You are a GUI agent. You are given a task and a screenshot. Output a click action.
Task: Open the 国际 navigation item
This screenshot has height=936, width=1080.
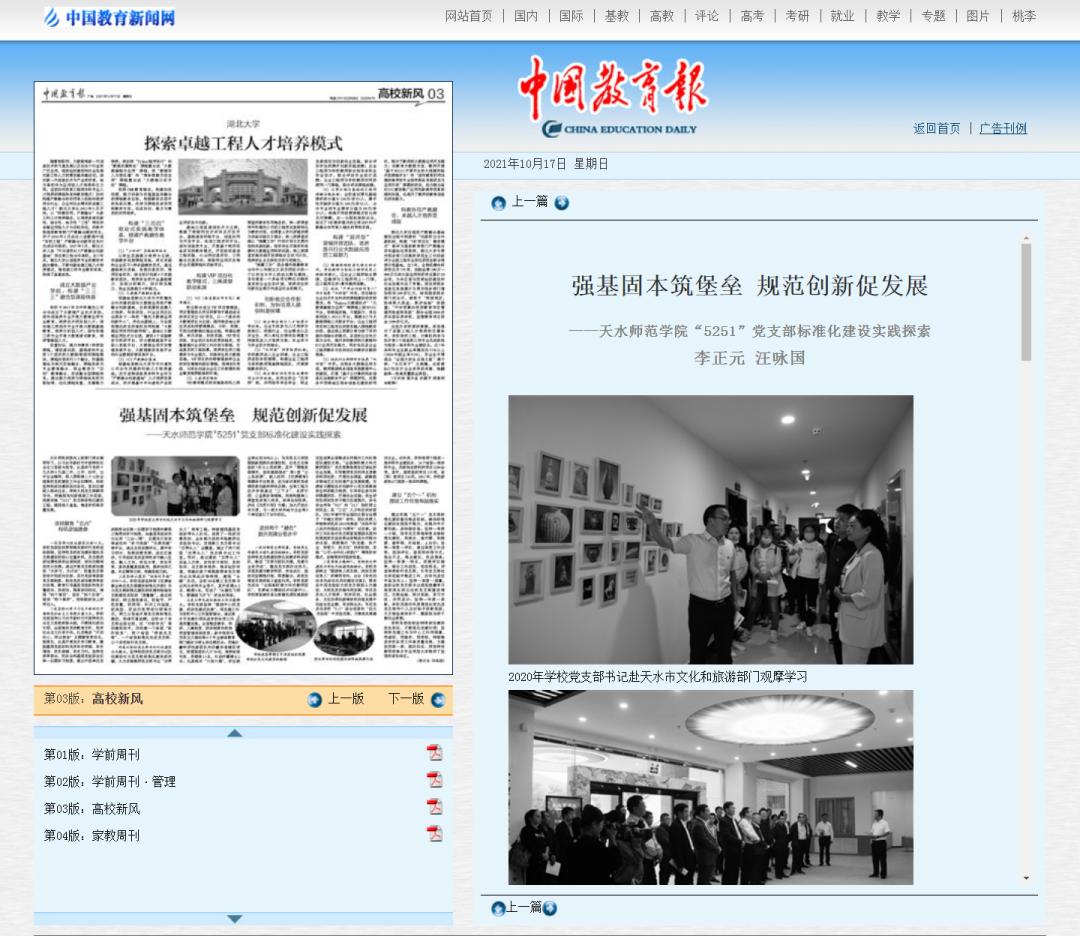pos(571,16)
